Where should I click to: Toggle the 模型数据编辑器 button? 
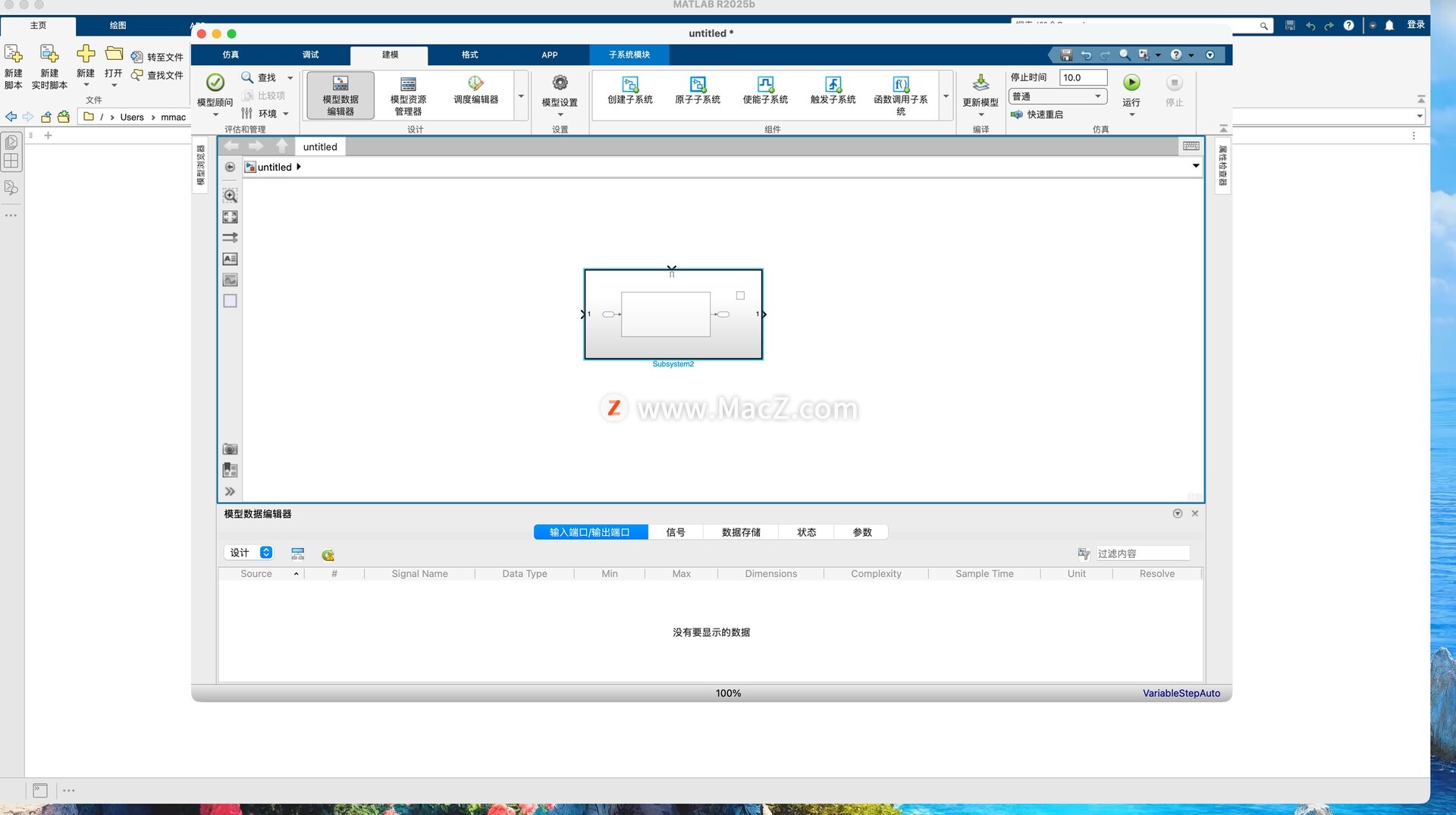point(340,96)
